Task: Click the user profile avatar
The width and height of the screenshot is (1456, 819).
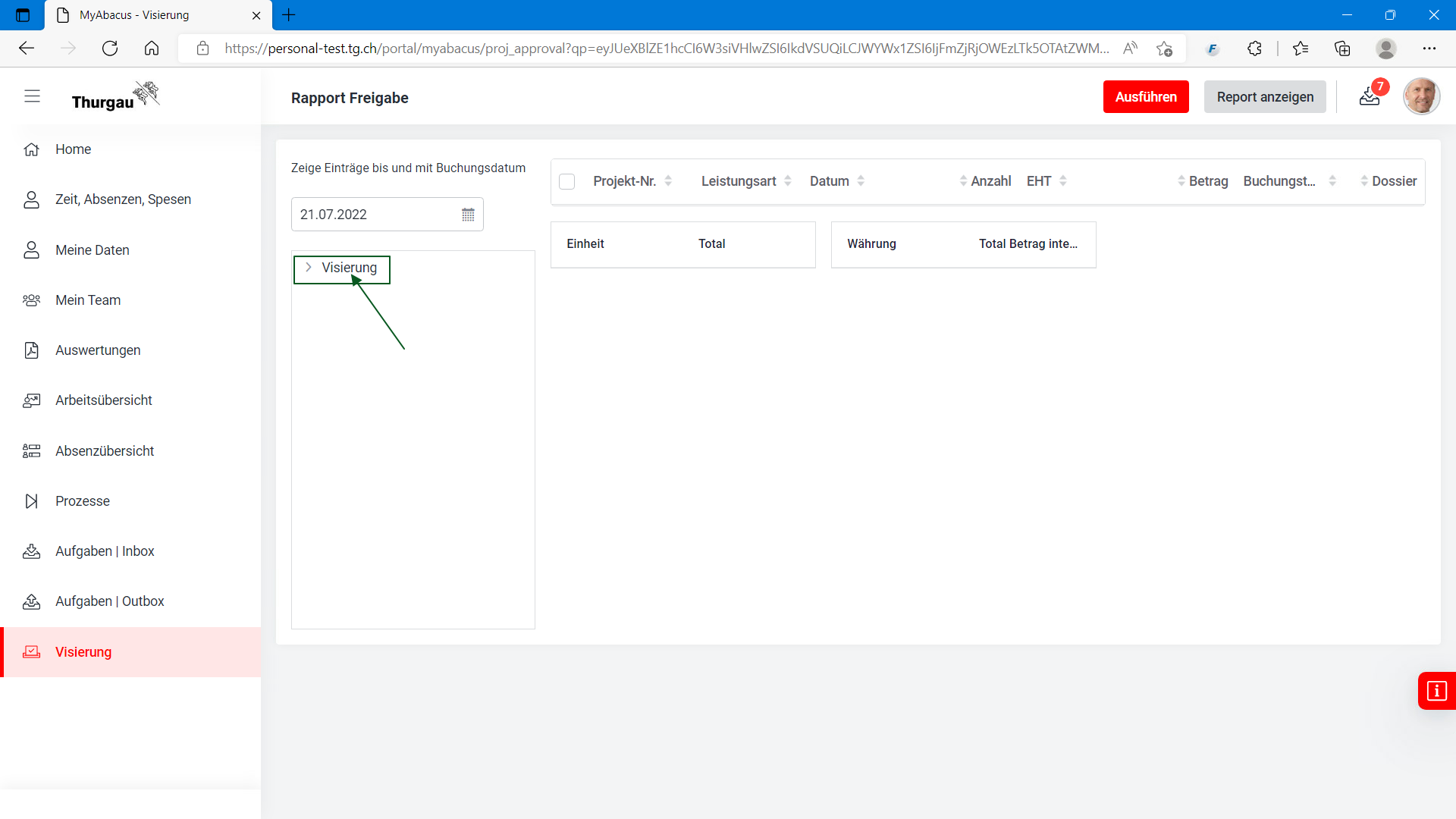Action: coord(1421,96)
